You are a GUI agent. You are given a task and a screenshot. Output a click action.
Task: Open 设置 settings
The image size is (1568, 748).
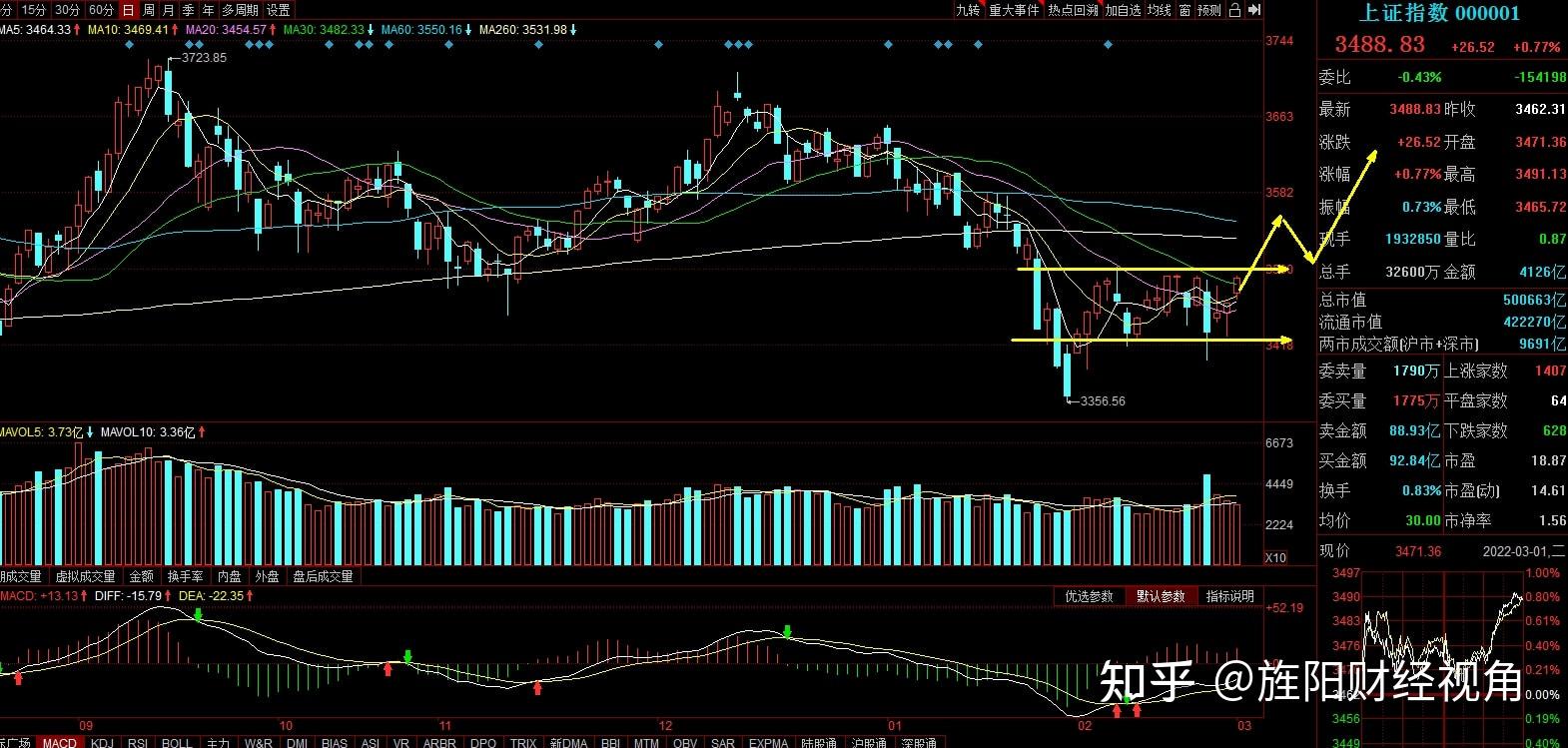click(279, 10)
